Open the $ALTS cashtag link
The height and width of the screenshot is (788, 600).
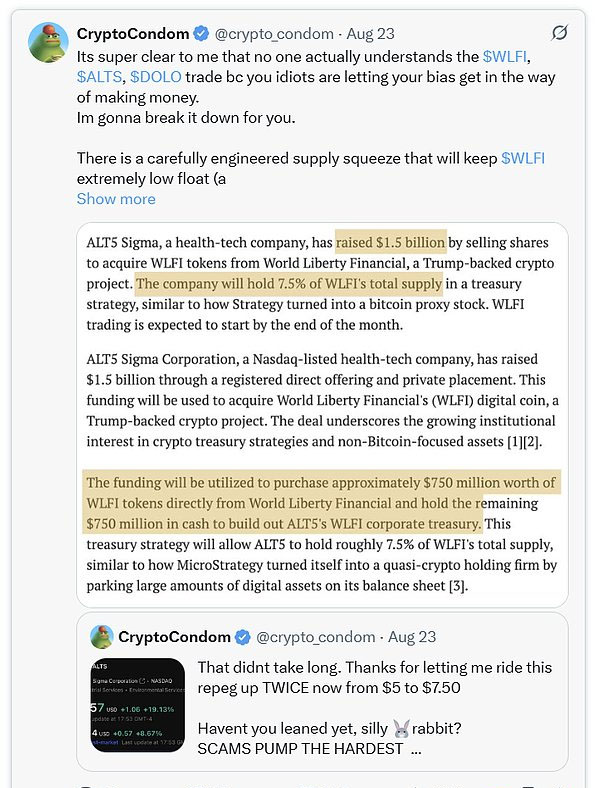point(99,76)
